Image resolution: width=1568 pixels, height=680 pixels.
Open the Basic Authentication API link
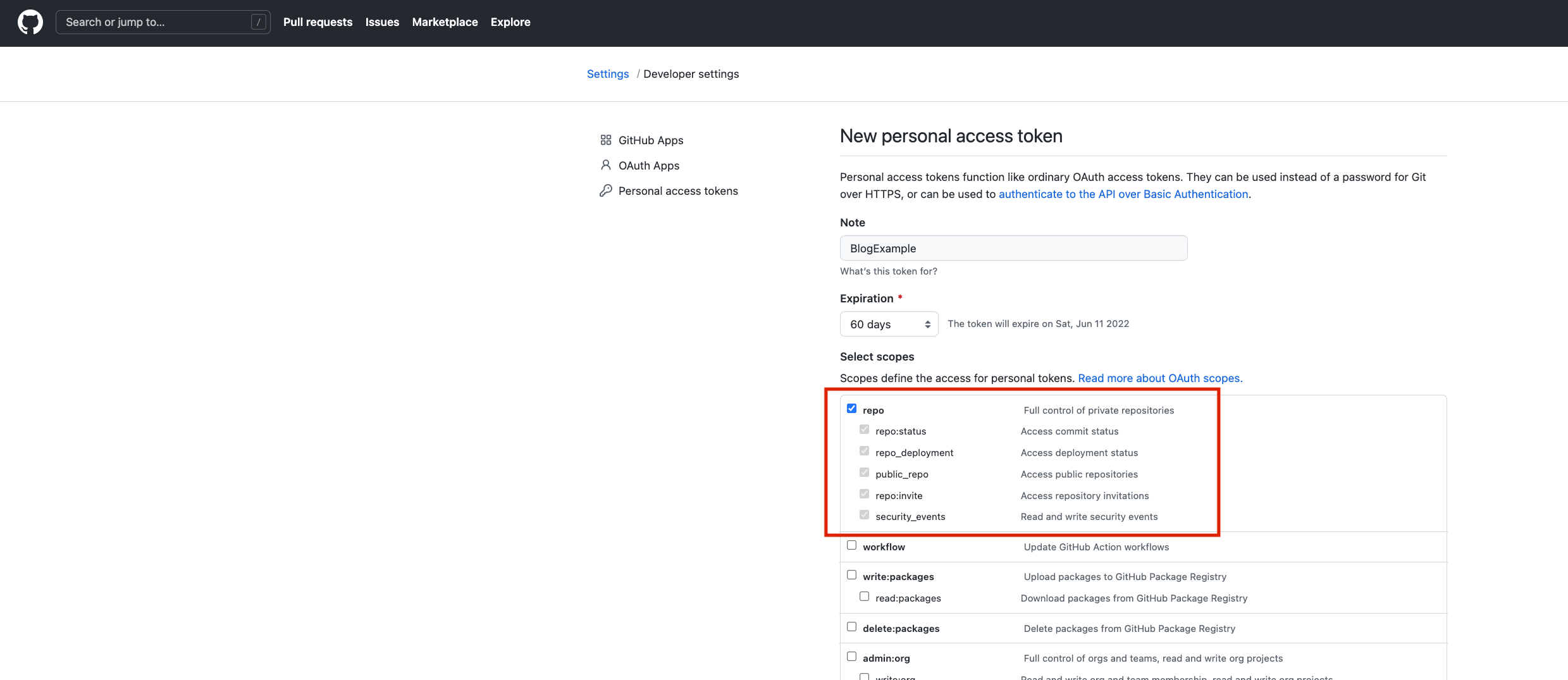click(x=1123, y=194)
